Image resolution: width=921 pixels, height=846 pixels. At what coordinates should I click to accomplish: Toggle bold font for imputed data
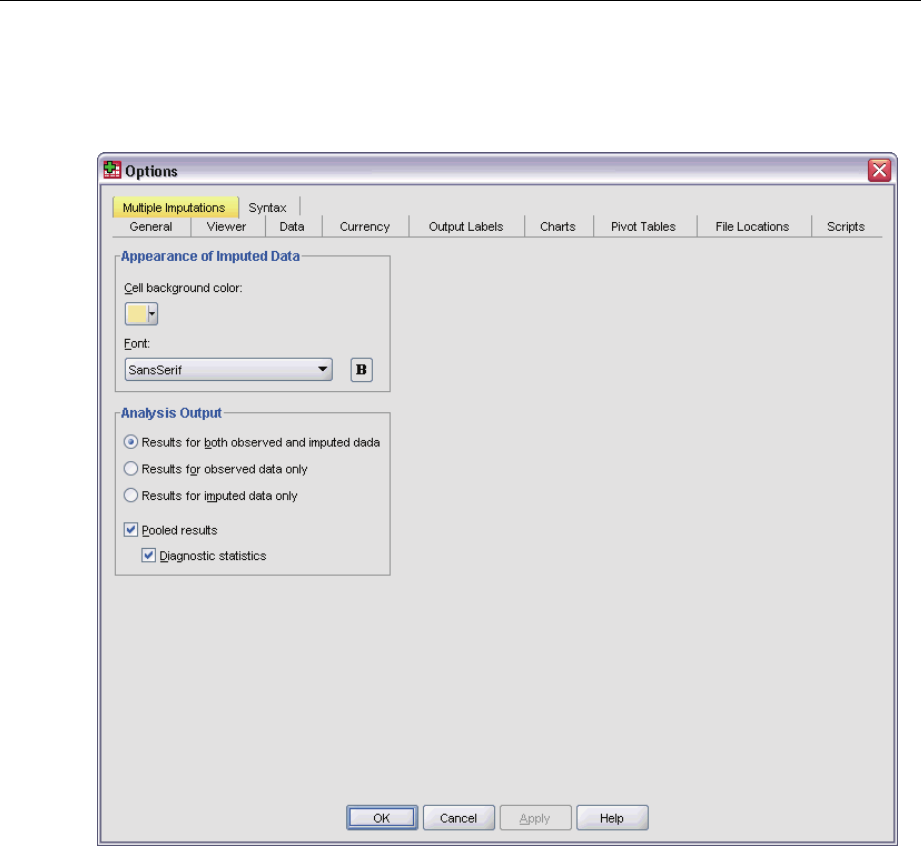(361, 370)
